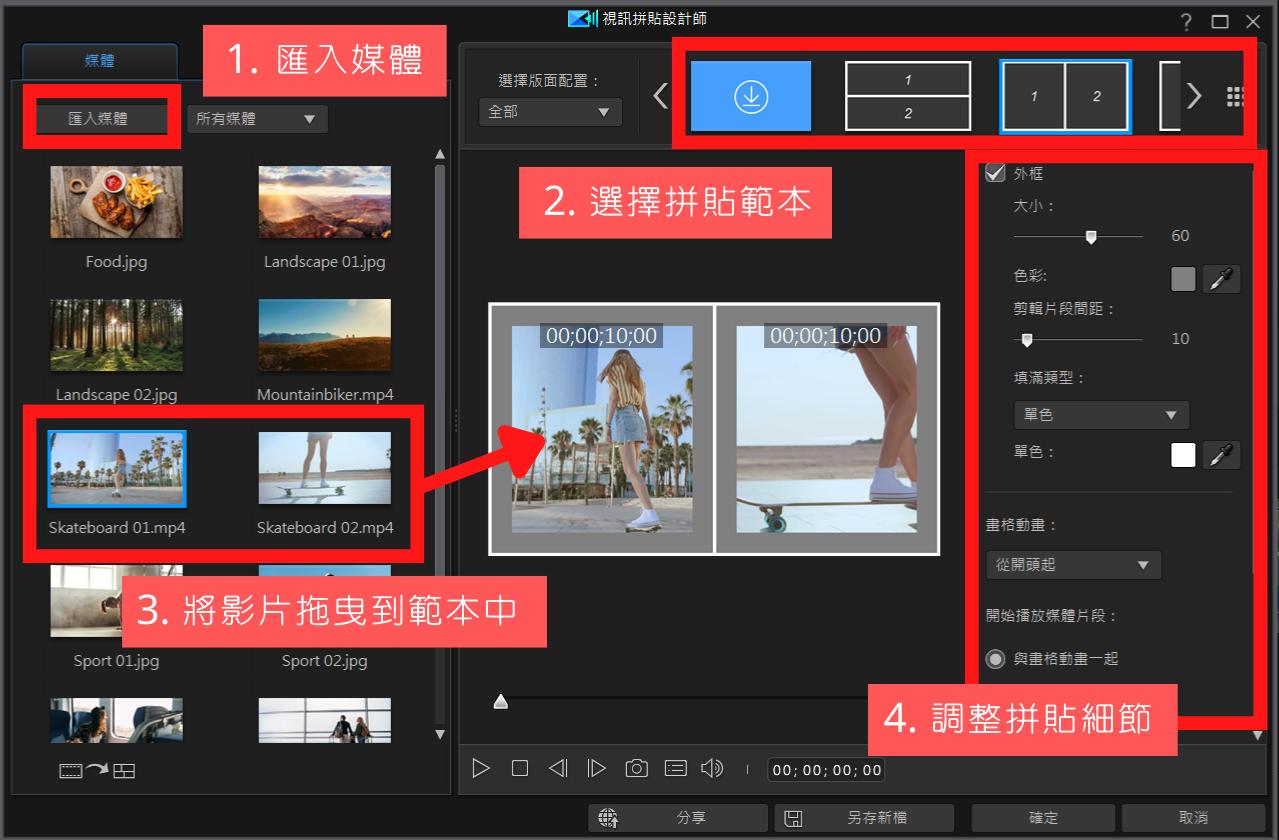The height and width of the screenshot is (840, 1279).
Task: Pick fill color with the 單色 eyedropper
Action: (1221, 455)
